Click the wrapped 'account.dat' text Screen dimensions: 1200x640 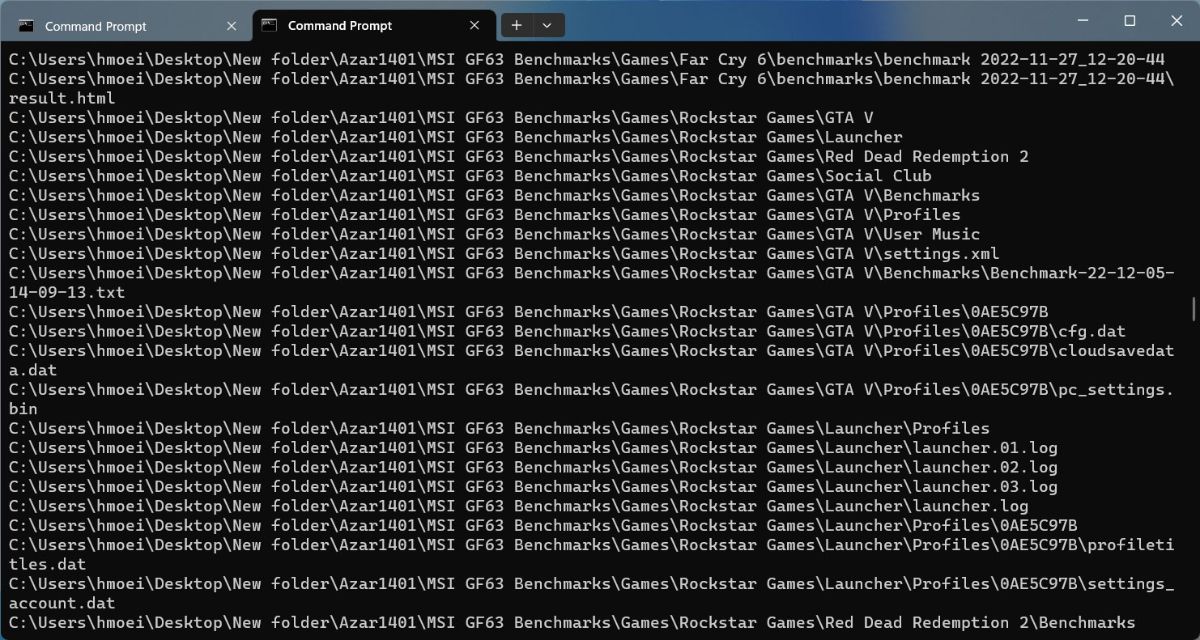pos(62,603)
